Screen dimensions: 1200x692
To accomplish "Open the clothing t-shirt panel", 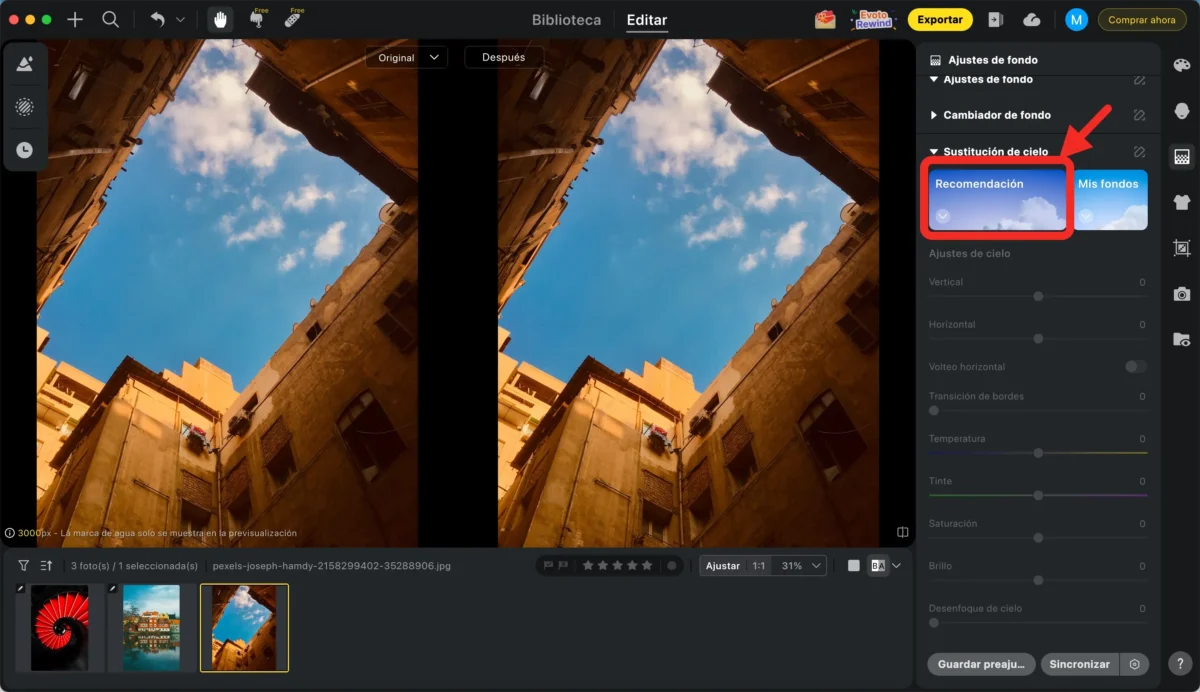I will click(x=1182, y=202).
